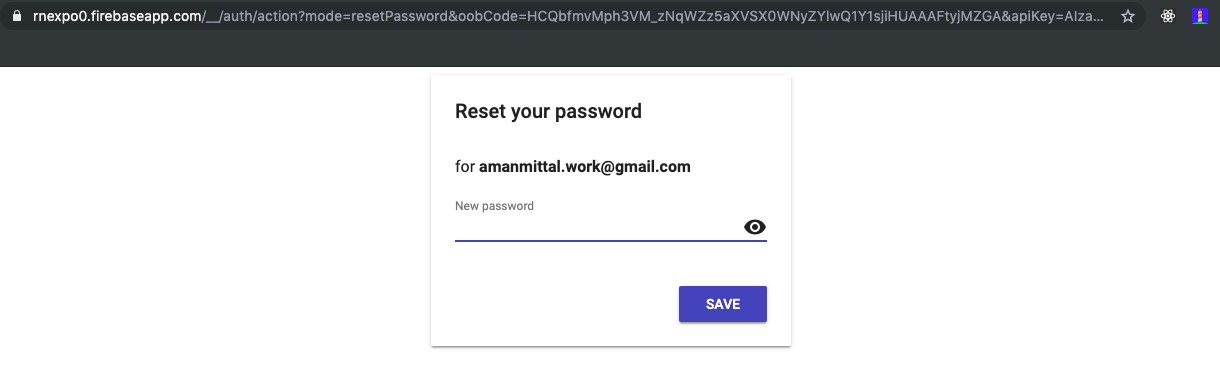Open the React Developer Tools extension
Image resolution: width=1220 pixels, height=374 pixels.
pyautogui.click(x=1168, y=16)
